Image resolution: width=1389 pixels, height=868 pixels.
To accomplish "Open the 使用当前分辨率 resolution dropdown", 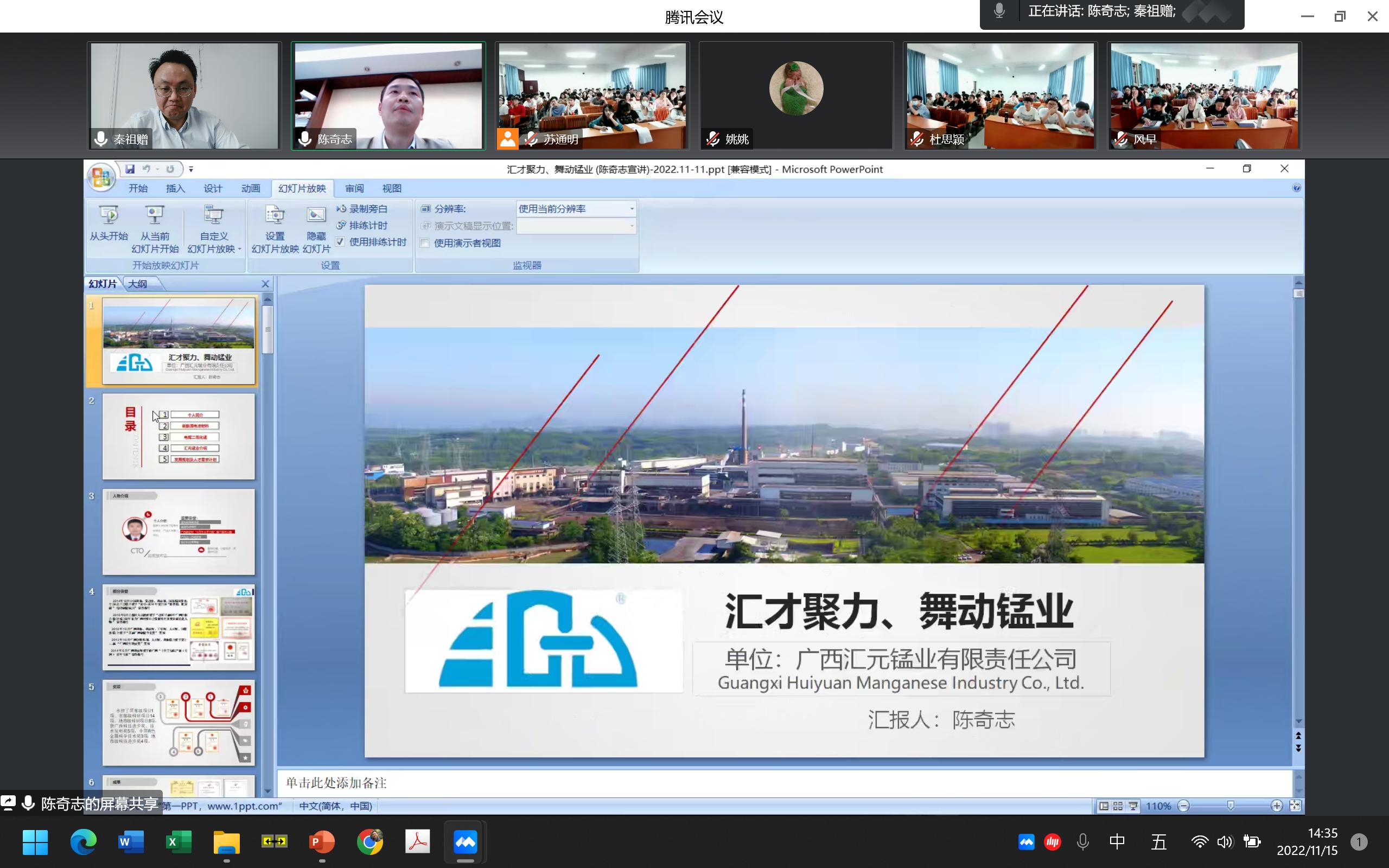I will [632, 208].
